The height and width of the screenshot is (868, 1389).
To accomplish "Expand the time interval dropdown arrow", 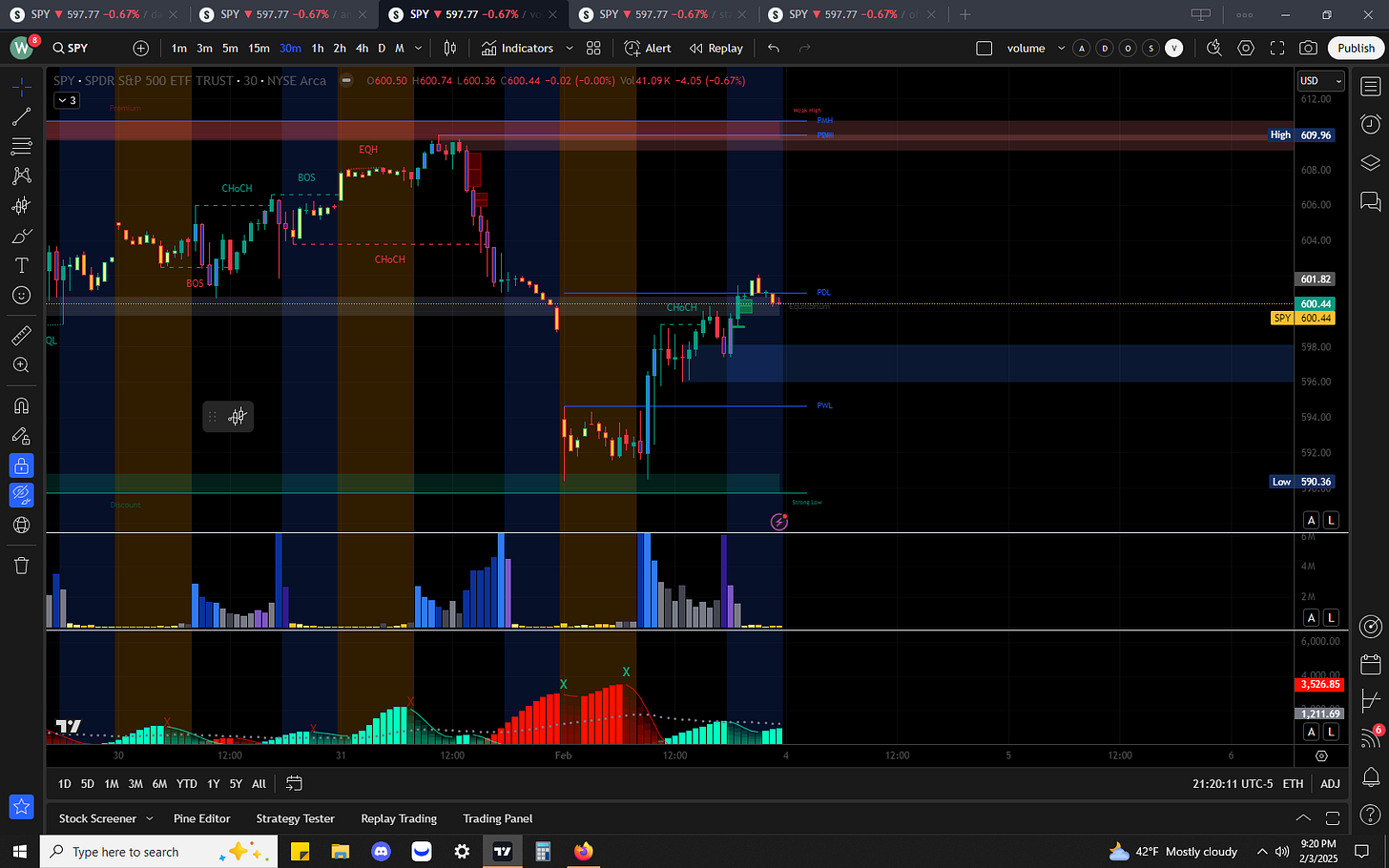I will tap(418, 48).
